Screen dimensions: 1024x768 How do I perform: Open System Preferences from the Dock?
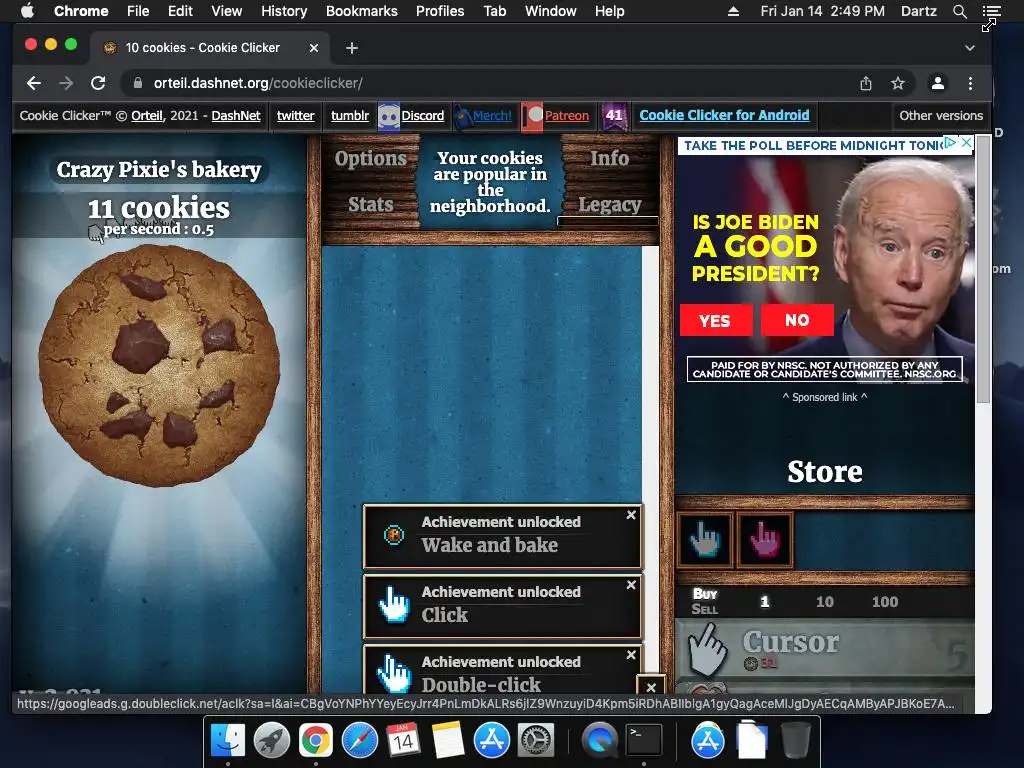[x=536, y=741]
